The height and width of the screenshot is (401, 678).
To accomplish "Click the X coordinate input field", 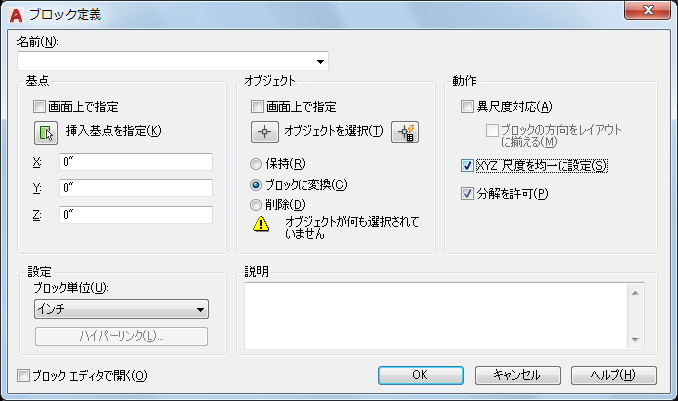I will coord(136,161).
